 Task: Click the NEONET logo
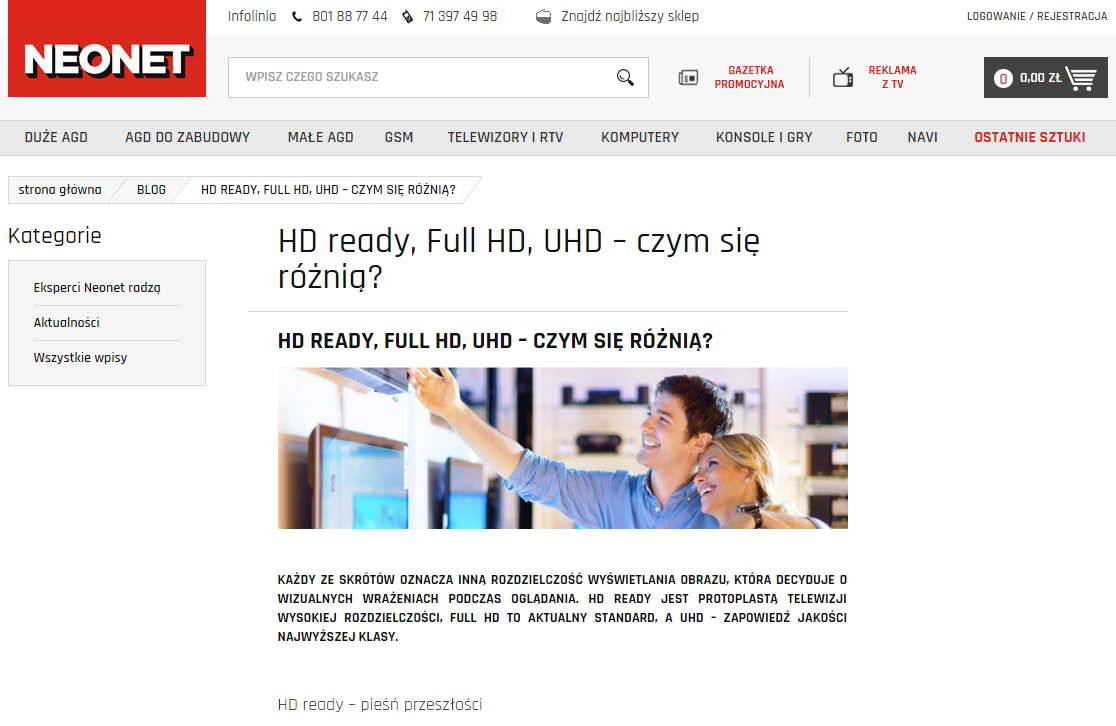point(107,61)
